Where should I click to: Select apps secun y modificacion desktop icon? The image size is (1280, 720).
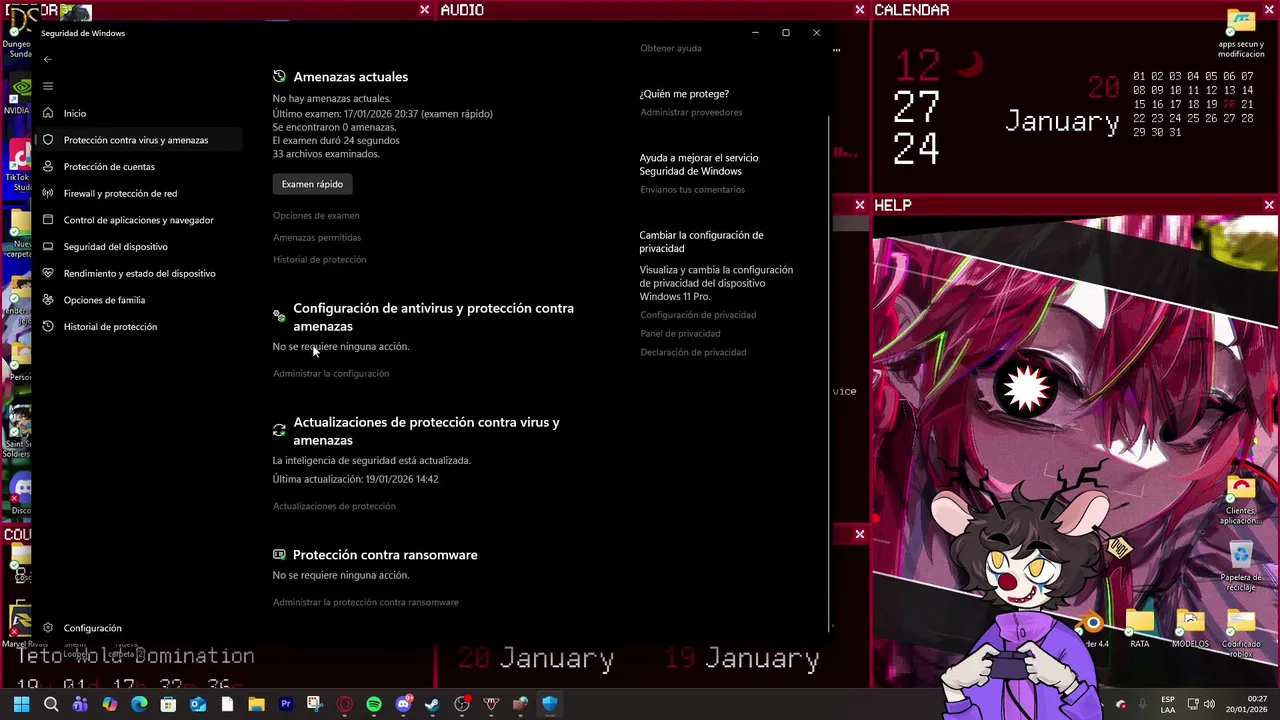click(x=1241, y=34)
